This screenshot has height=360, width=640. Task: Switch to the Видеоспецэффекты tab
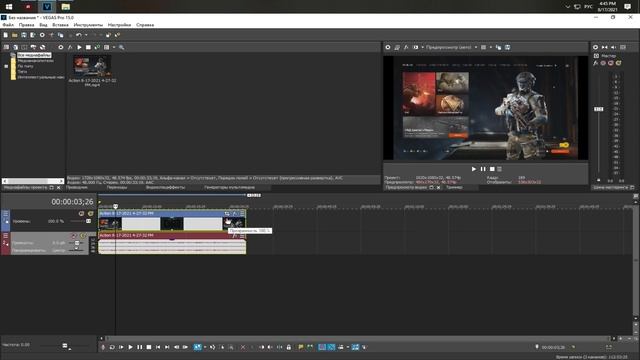point(165,187)
